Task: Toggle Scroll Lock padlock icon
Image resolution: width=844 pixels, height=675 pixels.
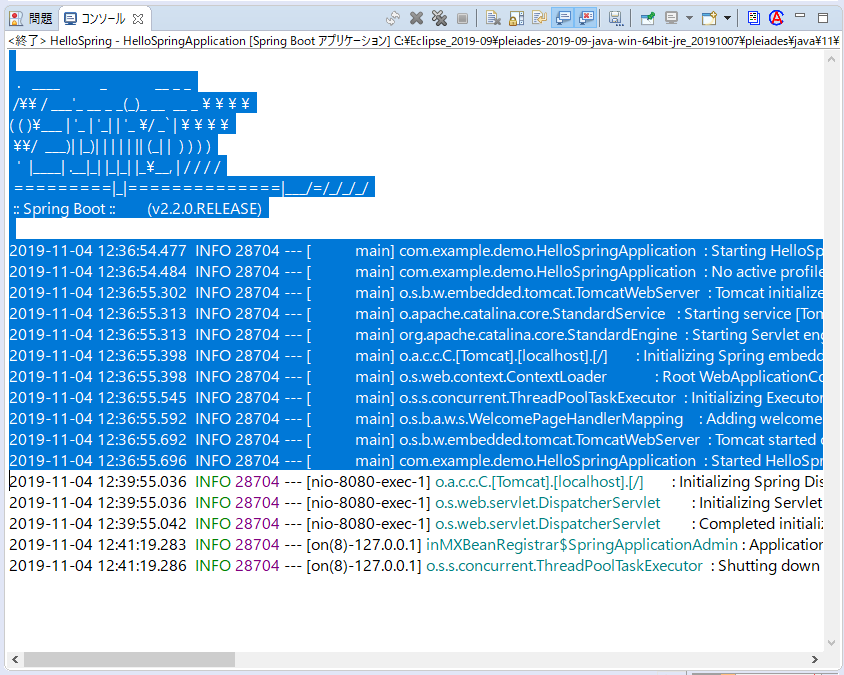Action: click(516, 18)
